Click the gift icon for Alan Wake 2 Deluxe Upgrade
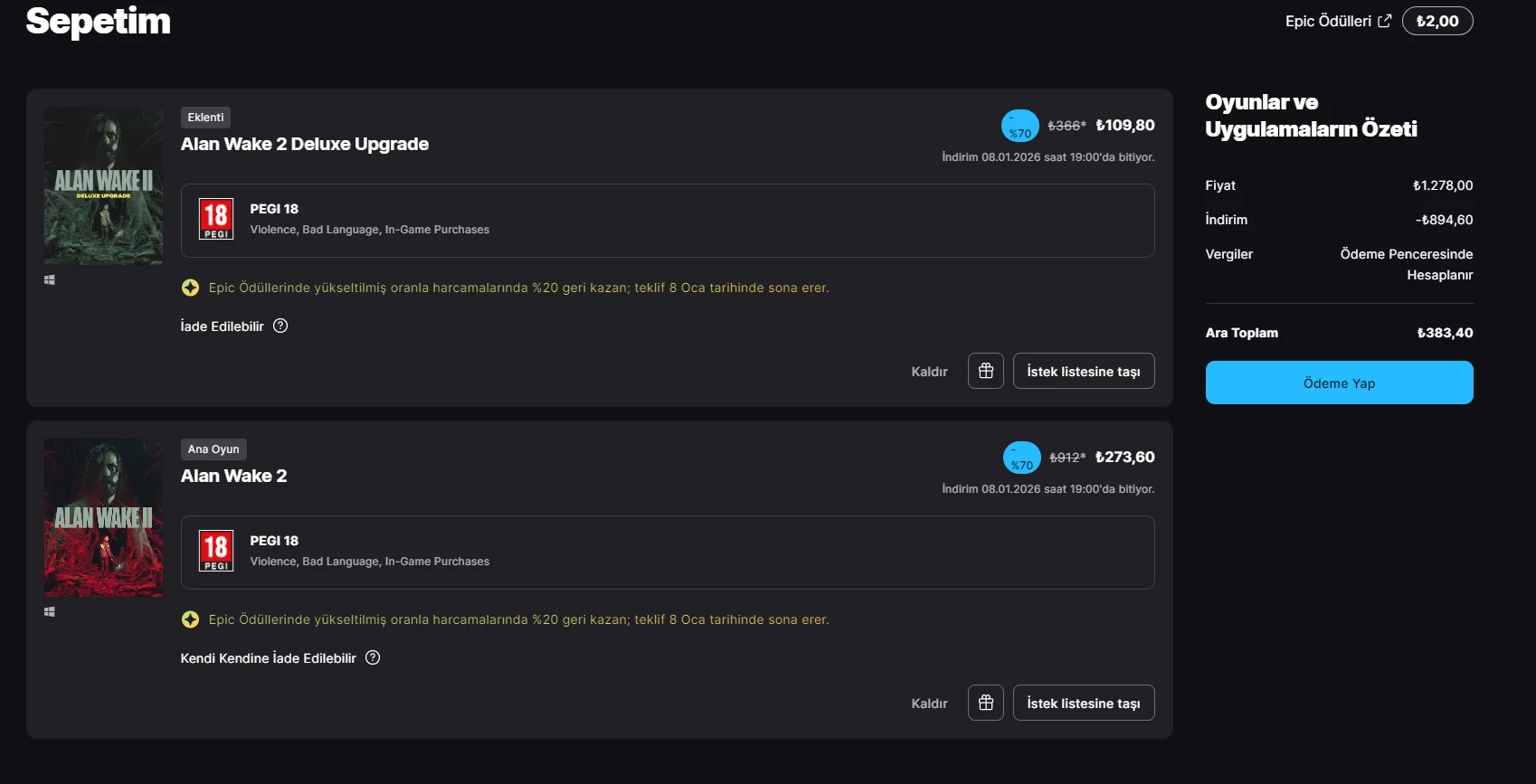The height and width of the screenshot is (784, 1536). pyautogui.click(x=986, y=371)
